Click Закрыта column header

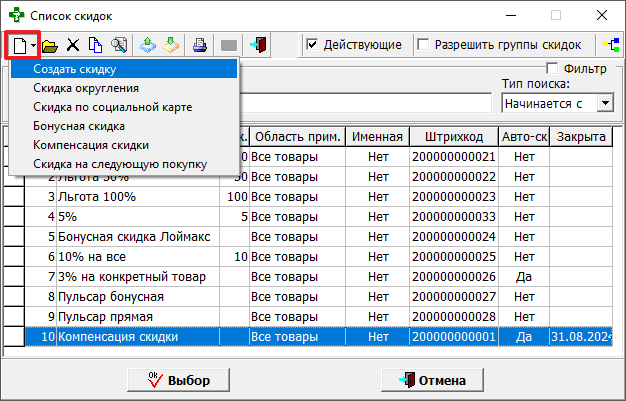tap(581, 137)
